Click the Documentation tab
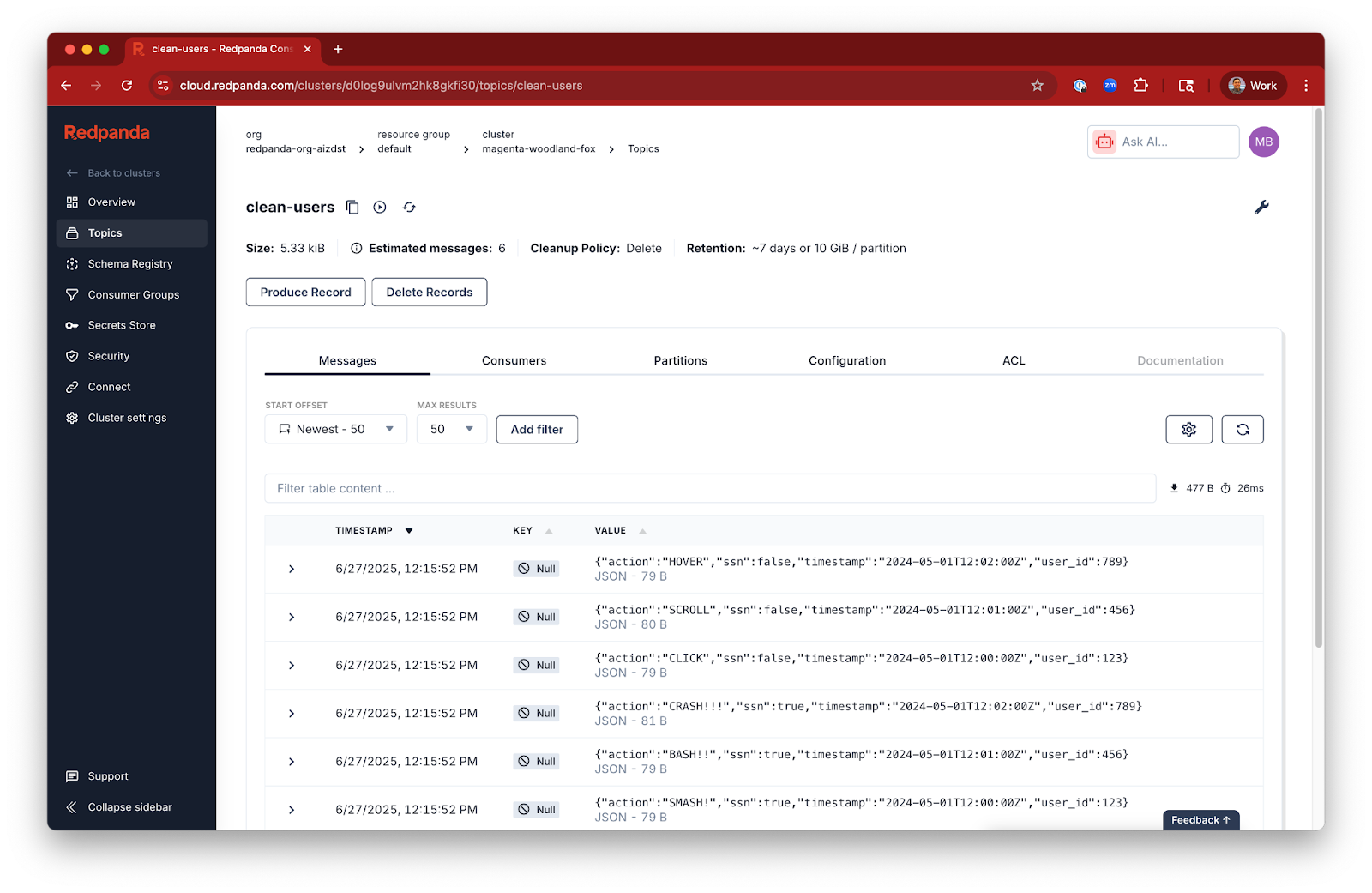The width and height of the screenshot is (1372, 893). [x=1180, y=360]
